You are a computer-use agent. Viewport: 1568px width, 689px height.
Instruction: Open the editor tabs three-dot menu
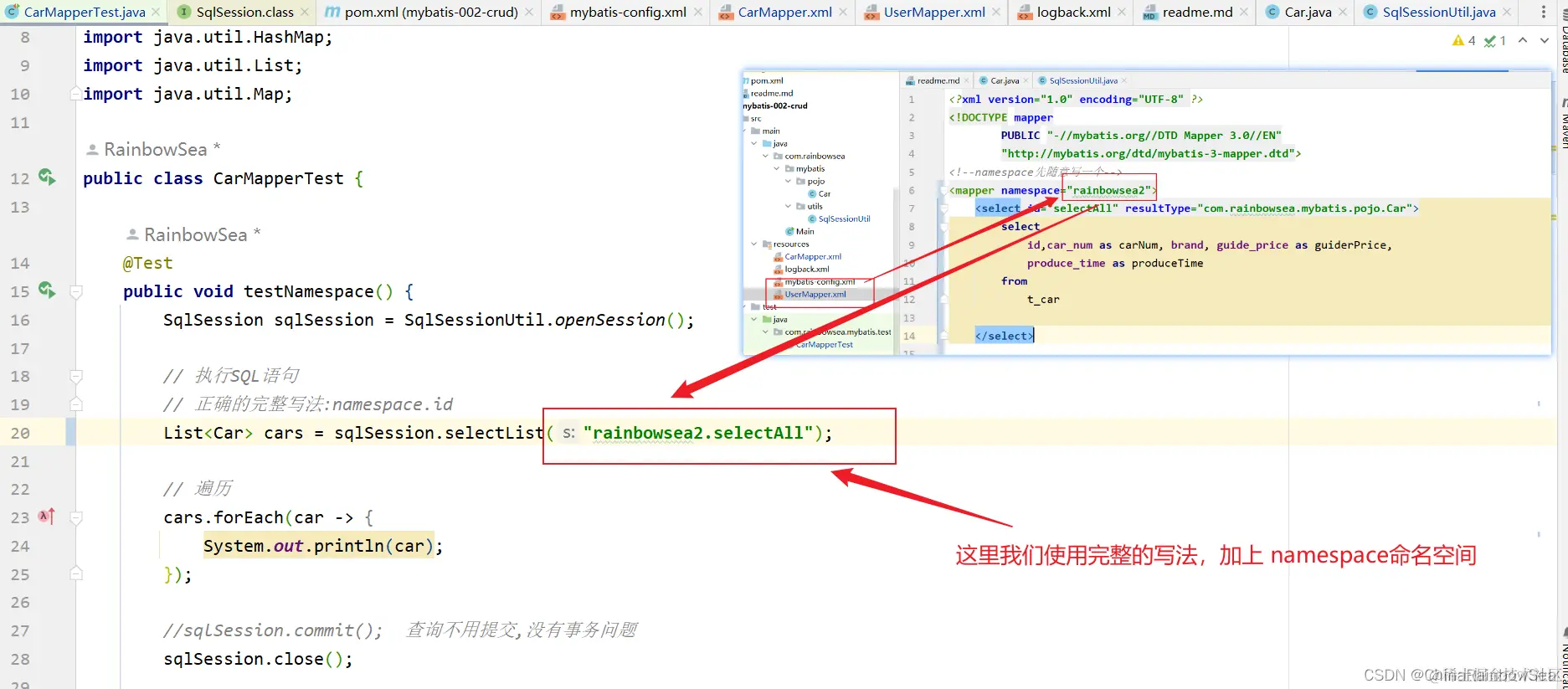1544,12
